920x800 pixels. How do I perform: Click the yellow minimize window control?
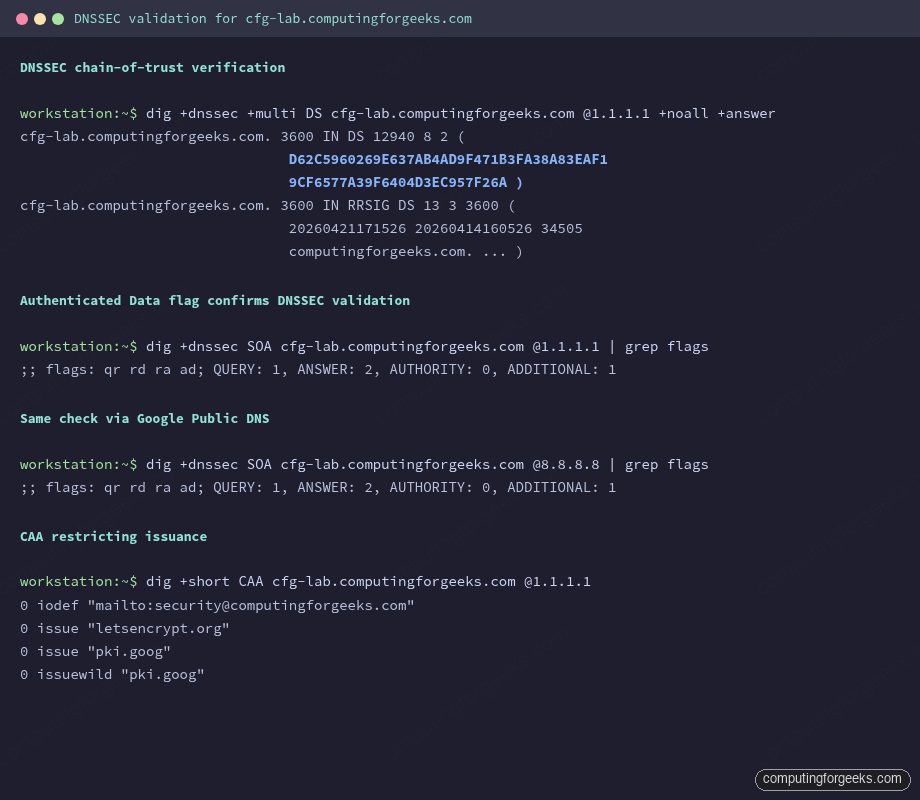click(x=40, y=17)
